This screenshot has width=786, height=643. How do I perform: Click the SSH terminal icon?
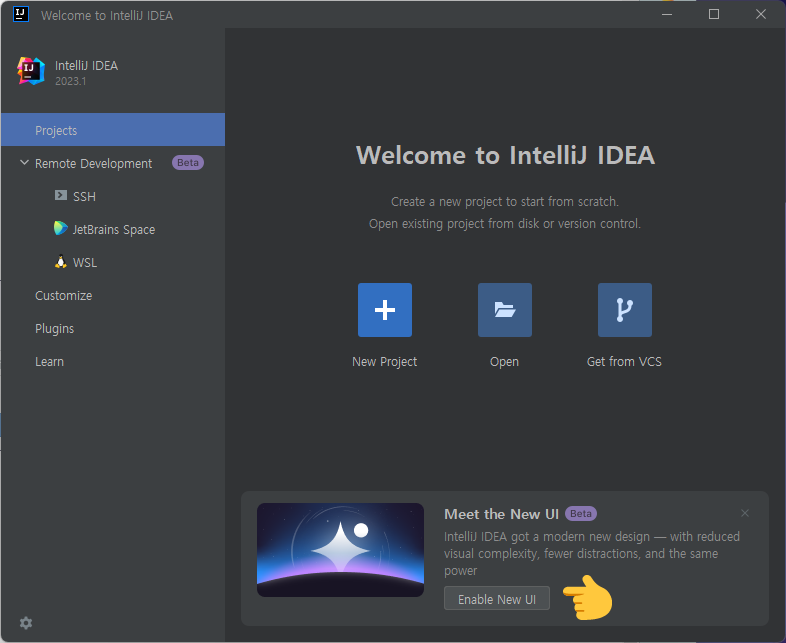61,195
